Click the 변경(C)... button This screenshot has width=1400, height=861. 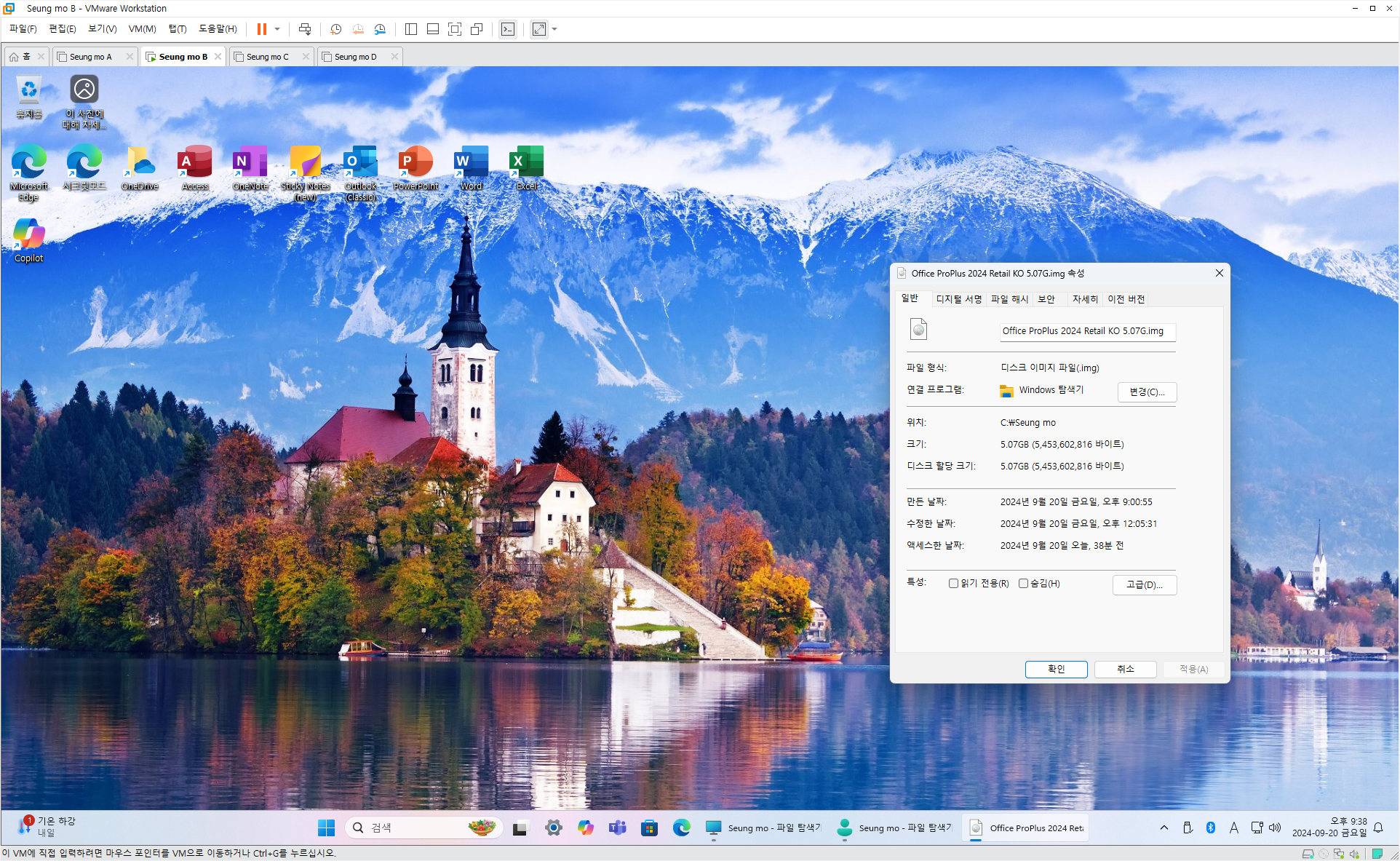coord(1146,392)
